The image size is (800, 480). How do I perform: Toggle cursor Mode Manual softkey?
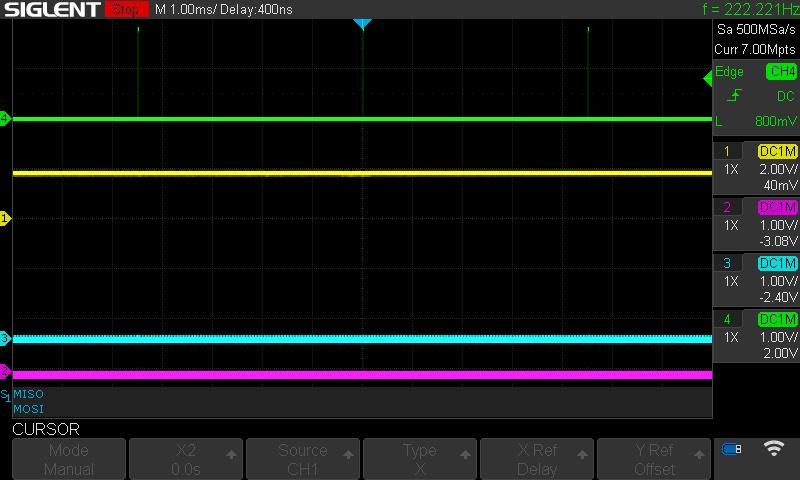pos(69,459)
